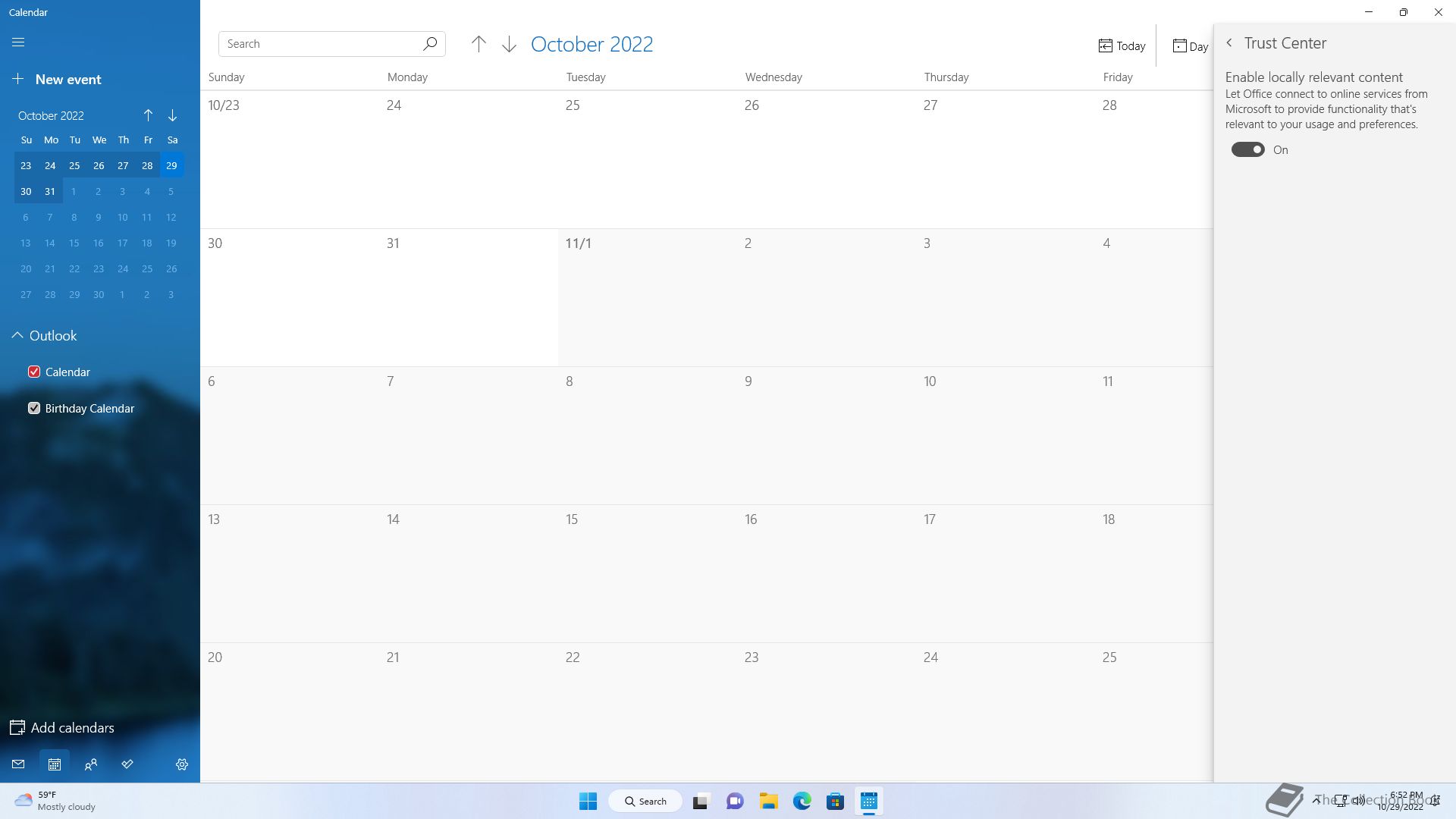Select the 10/23 day cell
This screenshot has height=819, width=1456.
pyautogui.click(x=290, y=159)
